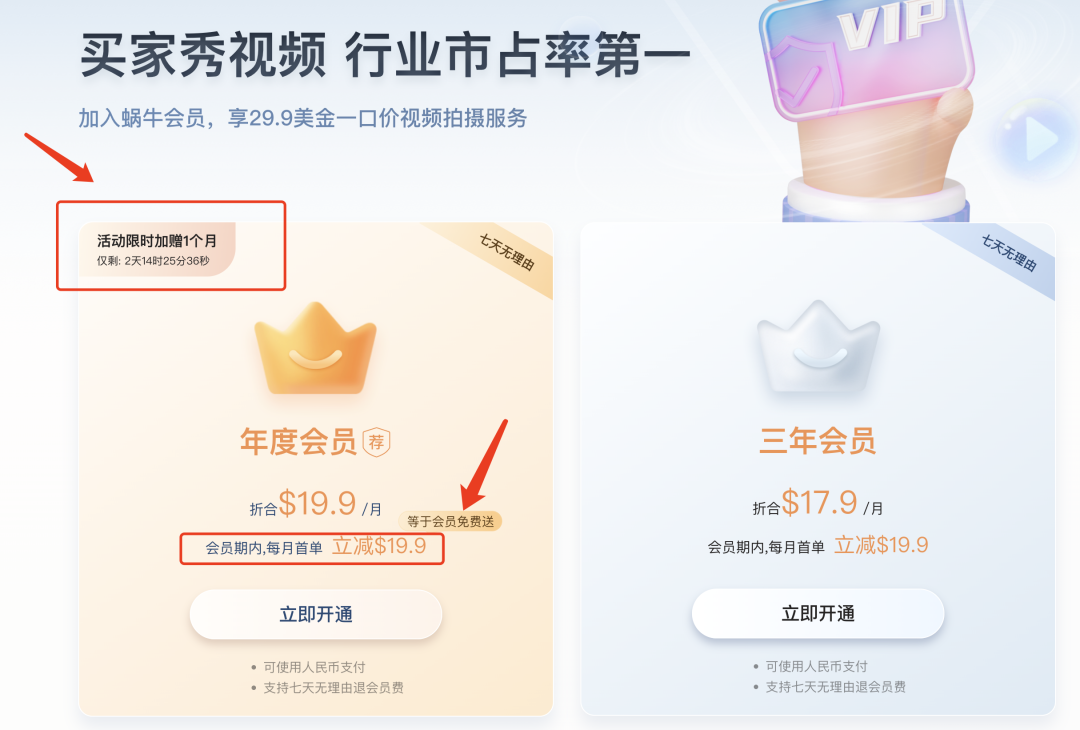This screenshot has width=1080, height=730.
Task: Select the 三年会员 plan title
Action: coord(818,441)
